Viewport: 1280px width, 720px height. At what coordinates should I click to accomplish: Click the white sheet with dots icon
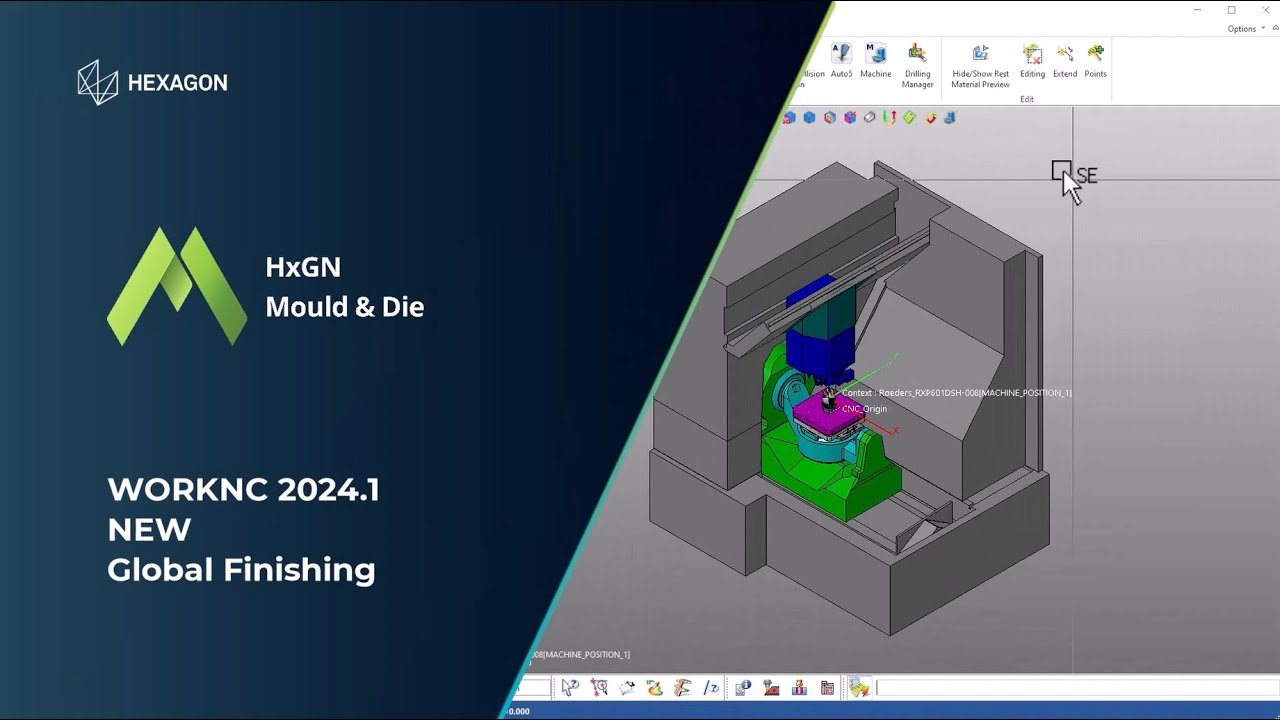627,687
